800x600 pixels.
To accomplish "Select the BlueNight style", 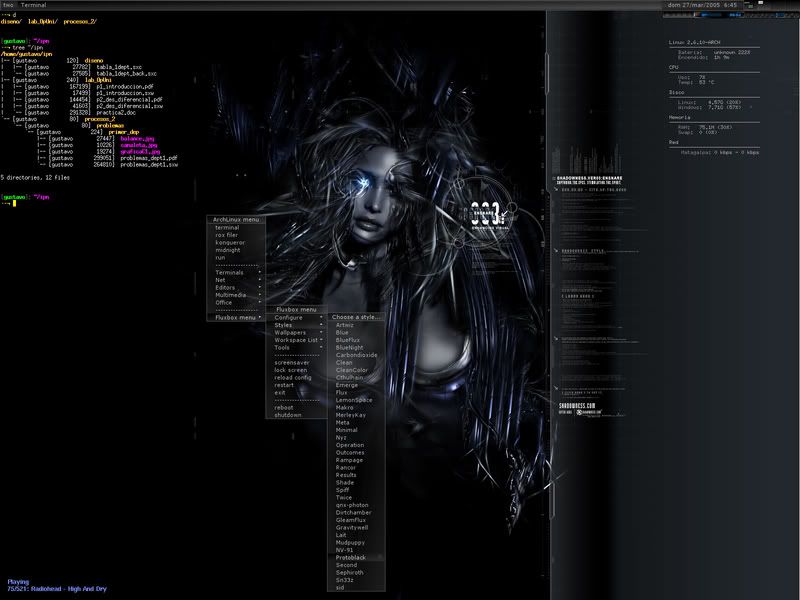I will 349,347.
